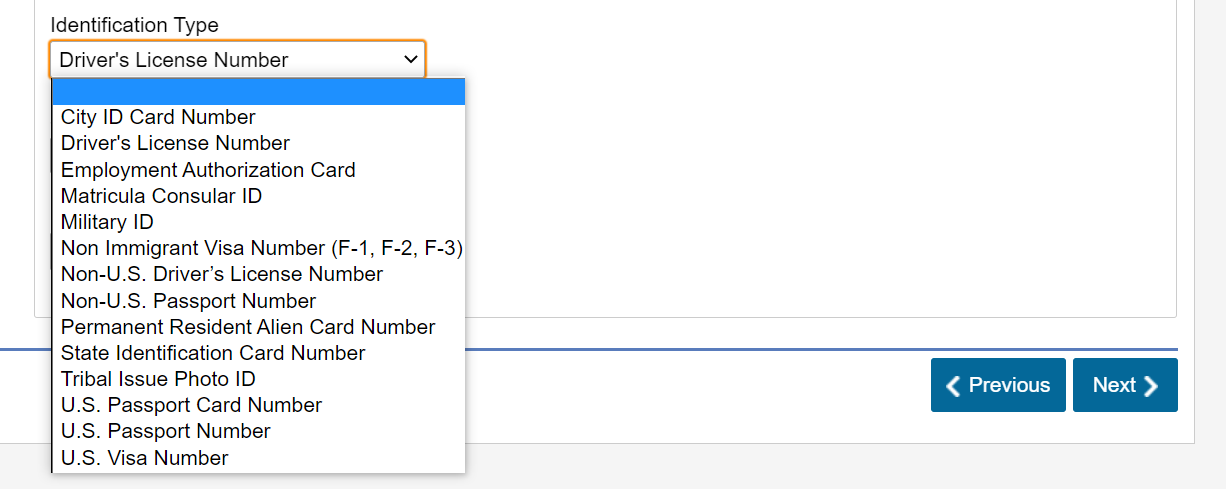Select Non Immigrant Visa Number (F-1, F-2, F-3)
1226x489 pixels.
(x=259, y=248)
